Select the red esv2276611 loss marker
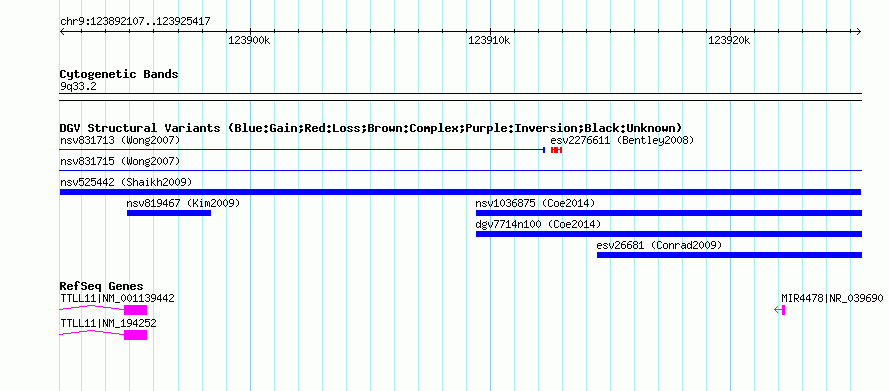This screenshot has width=890, height=391. tap(556, 150)
